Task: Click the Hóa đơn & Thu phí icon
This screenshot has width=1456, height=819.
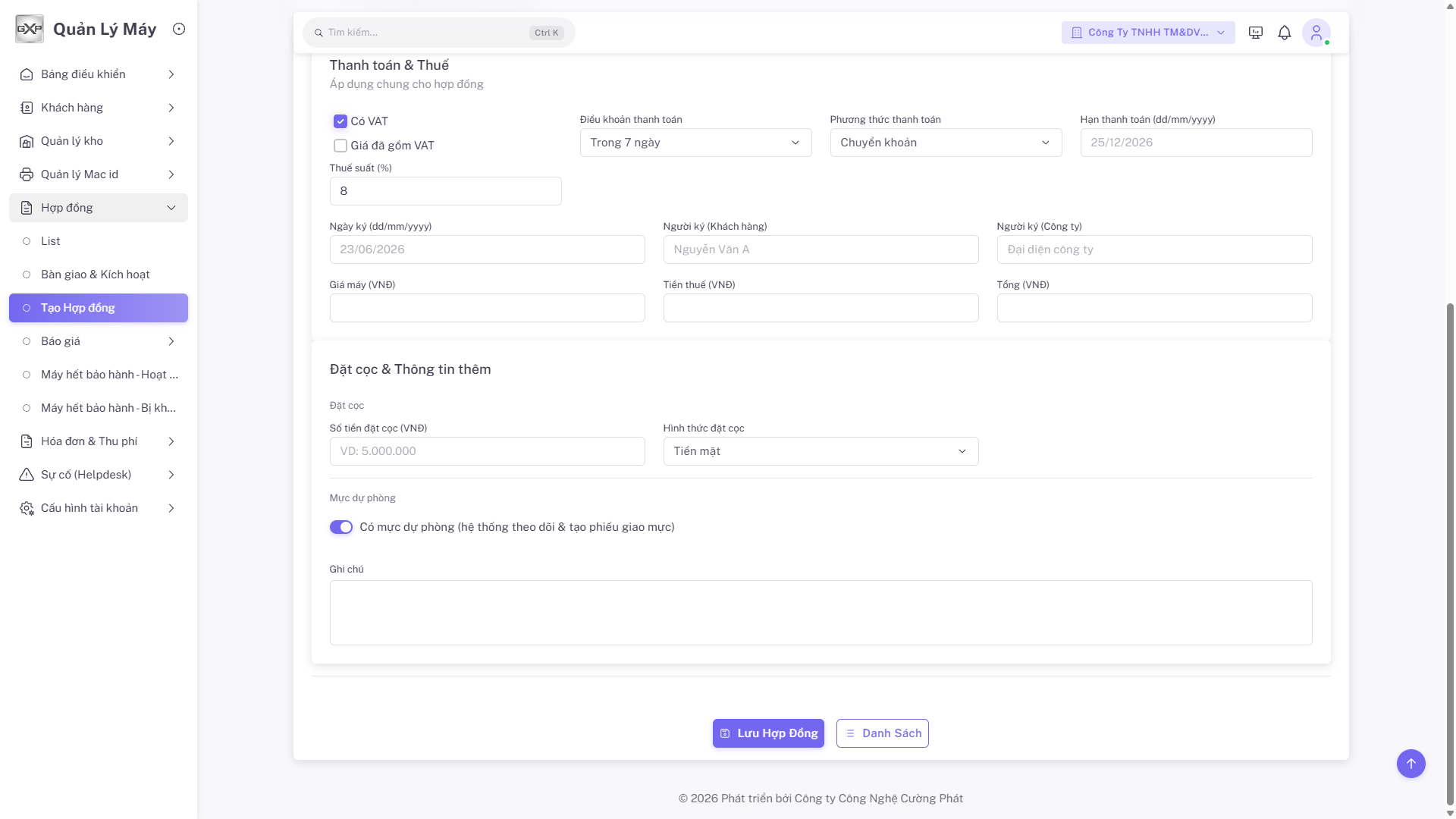Action: (27, 441)
